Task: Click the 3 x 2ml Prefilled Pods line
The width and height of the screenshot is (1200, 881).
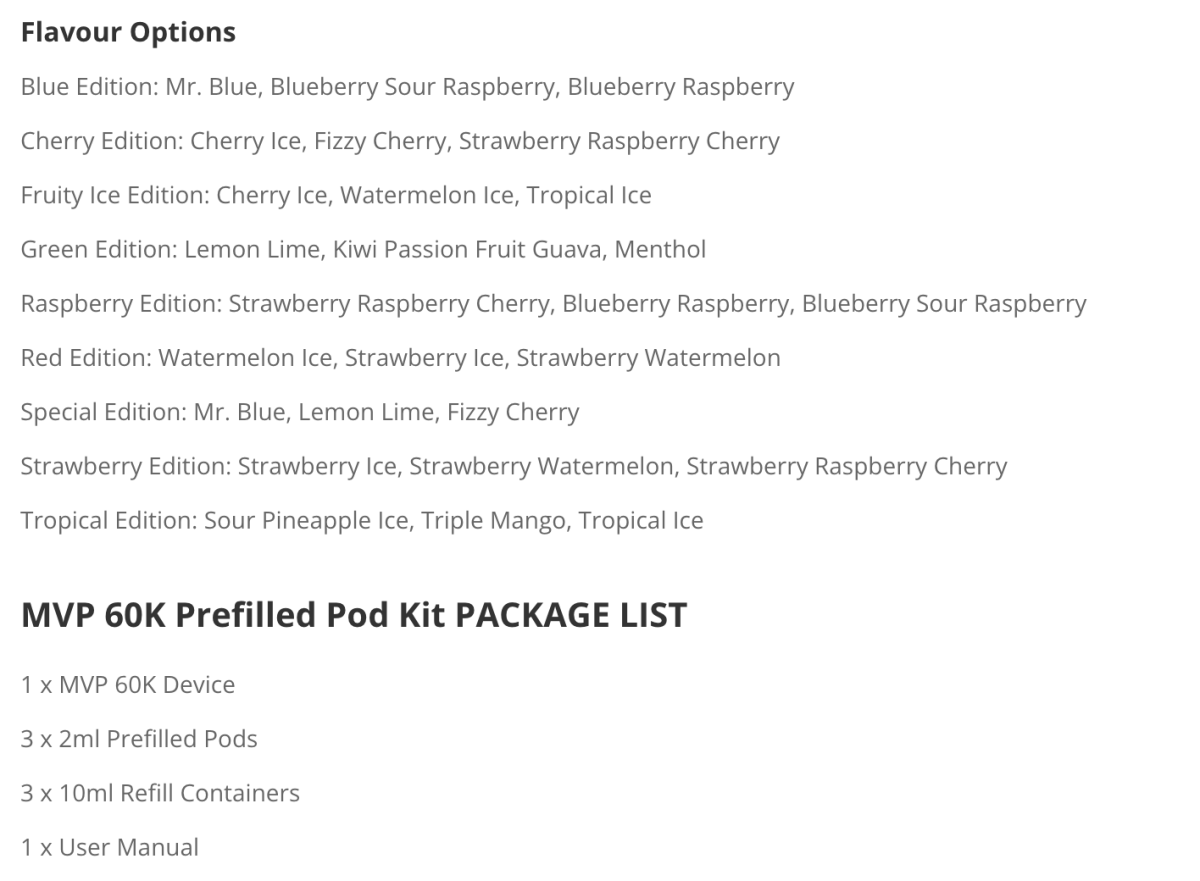Action: [139, 739]
